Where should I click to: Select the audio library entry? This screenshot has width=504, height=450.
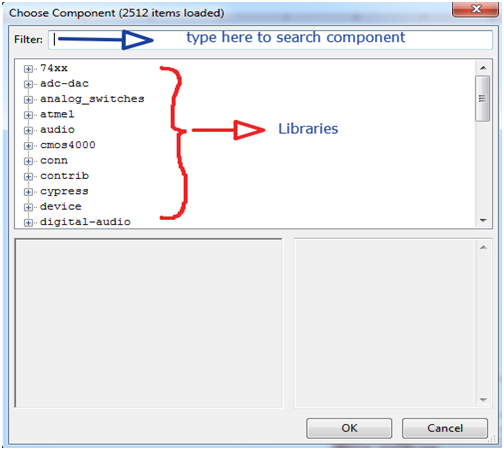[x=57, y=130]
